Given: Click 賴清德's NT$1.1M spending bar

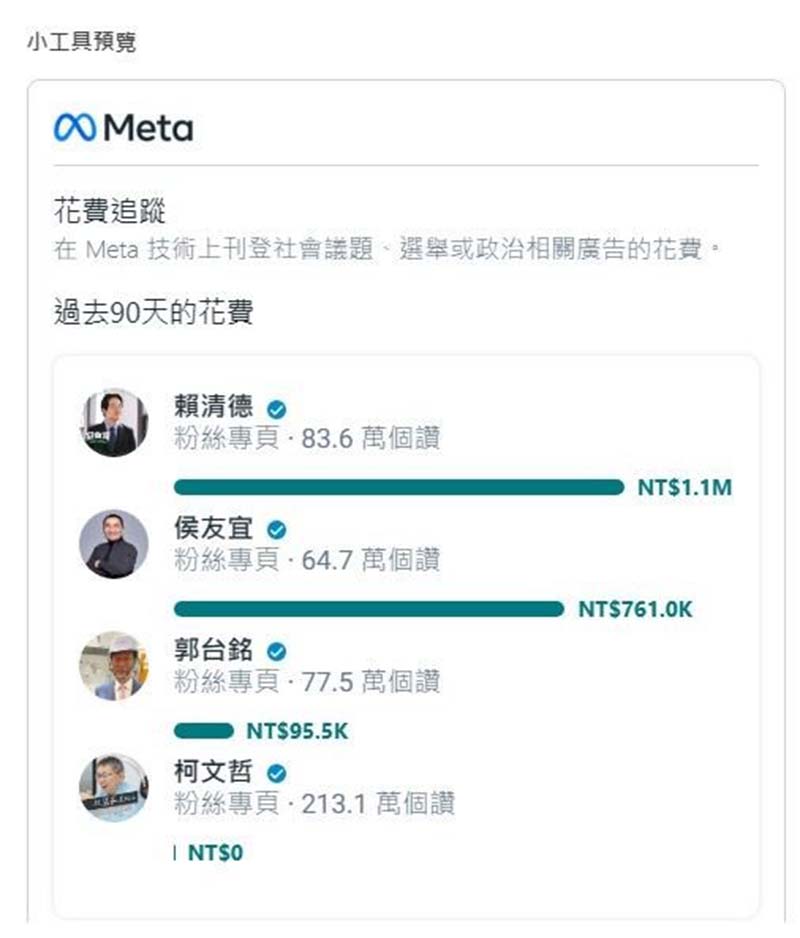Looking at the screenshot, I should click(x=398, y=487).
